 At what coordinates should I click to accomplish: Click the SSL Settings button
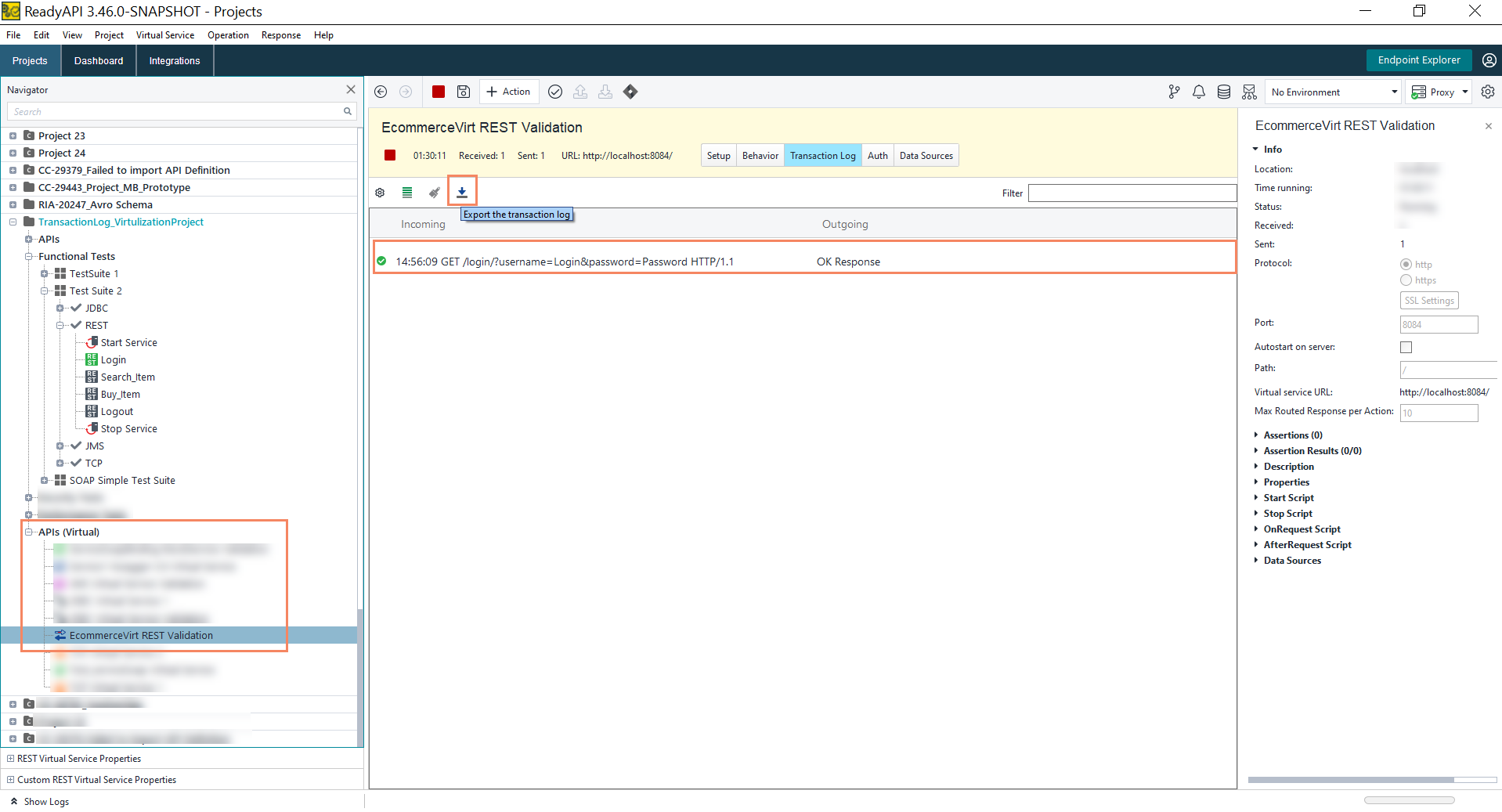1428,301
